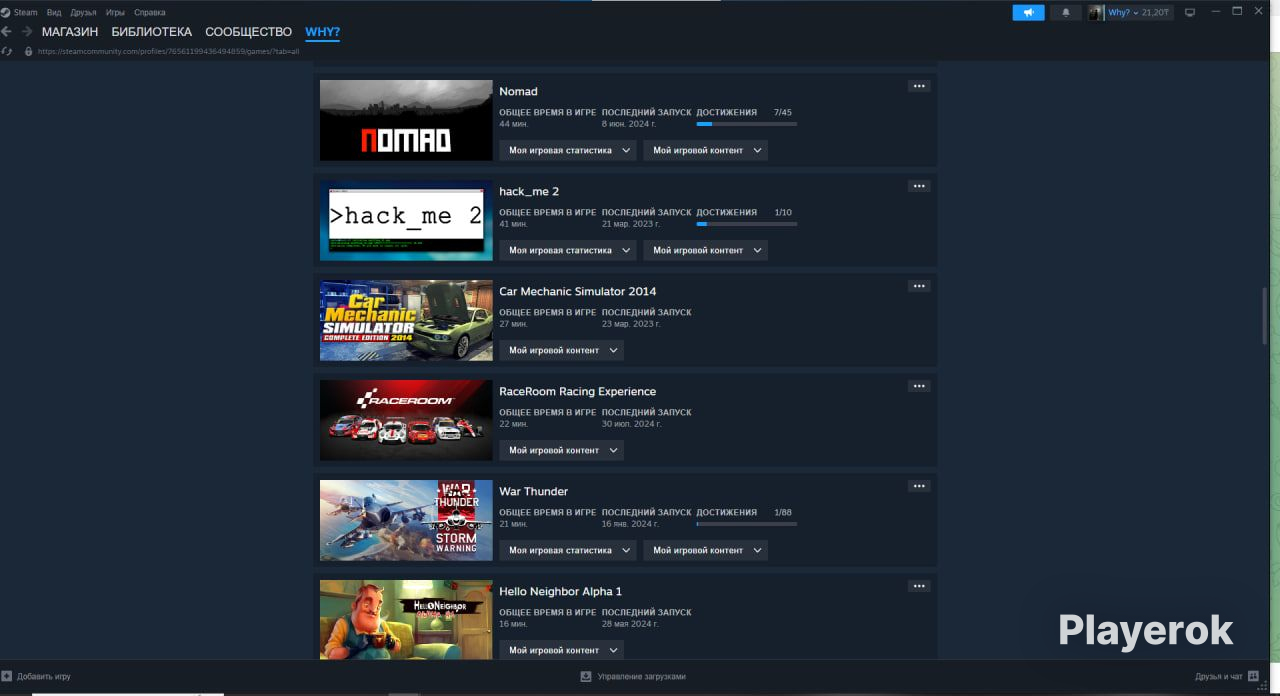Click the Hello Neighbor thumbnail
Image resolution: width=1280 pixels, height=696 pixels.
tap(406, 619)
